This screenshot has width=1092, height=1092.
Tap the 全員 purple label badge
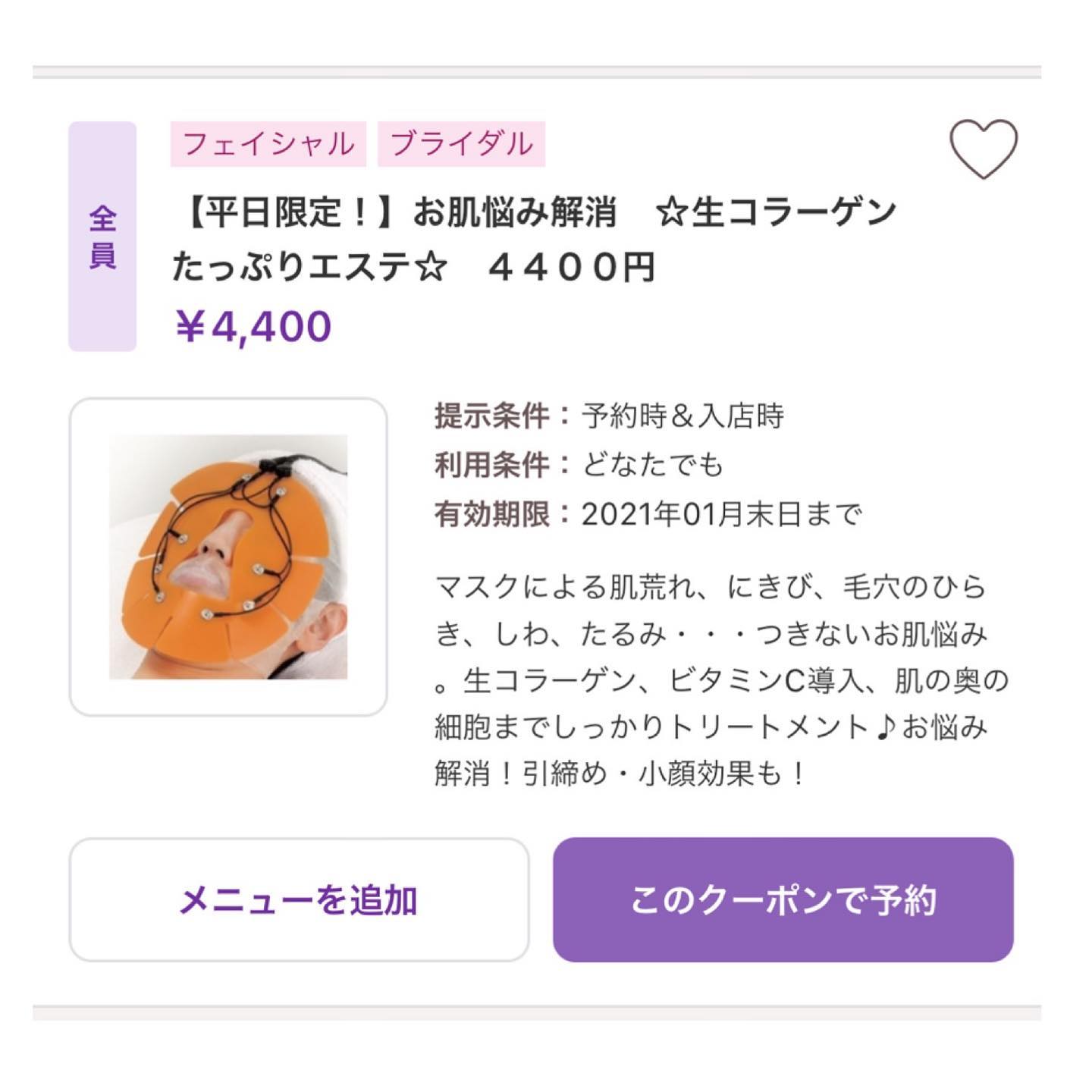[102, 236]
